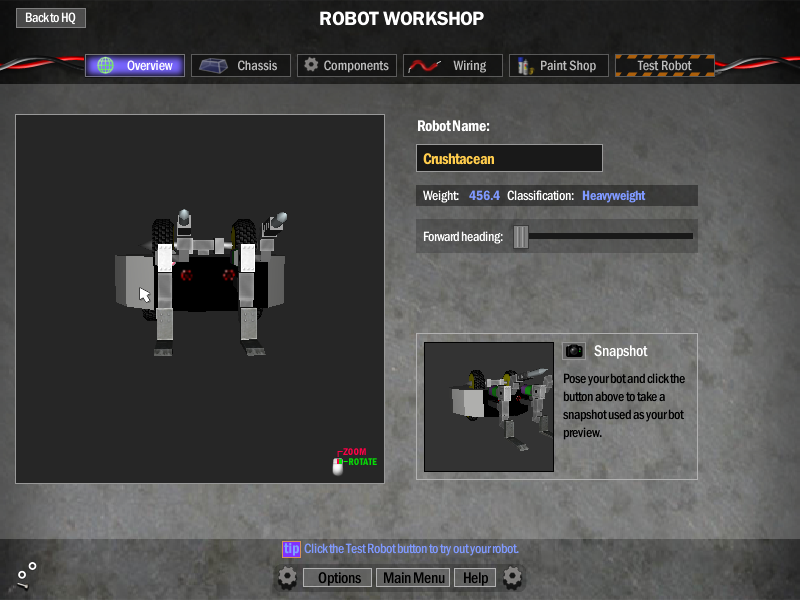This screenshot has width=800, height=600.
Task: Click the purple tip icon
Action: tap(291, 549)
